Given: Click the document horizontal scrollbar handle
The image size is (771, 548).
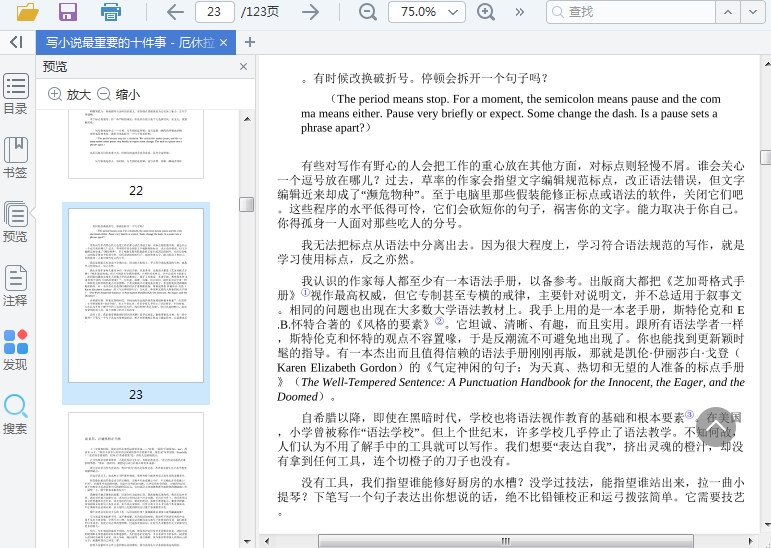Looking at the screenshot, I should (505, 541).
